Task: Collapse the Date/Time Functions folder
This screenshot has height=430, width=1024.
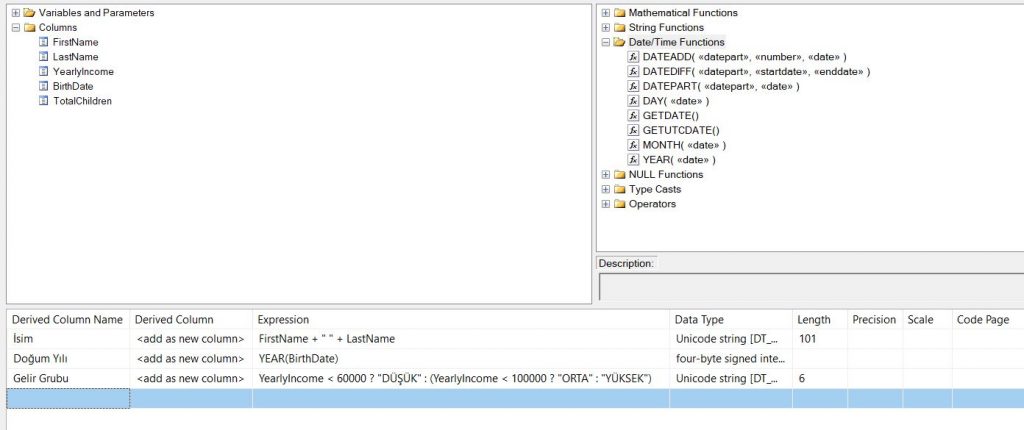Action: (x=606, y=42)
